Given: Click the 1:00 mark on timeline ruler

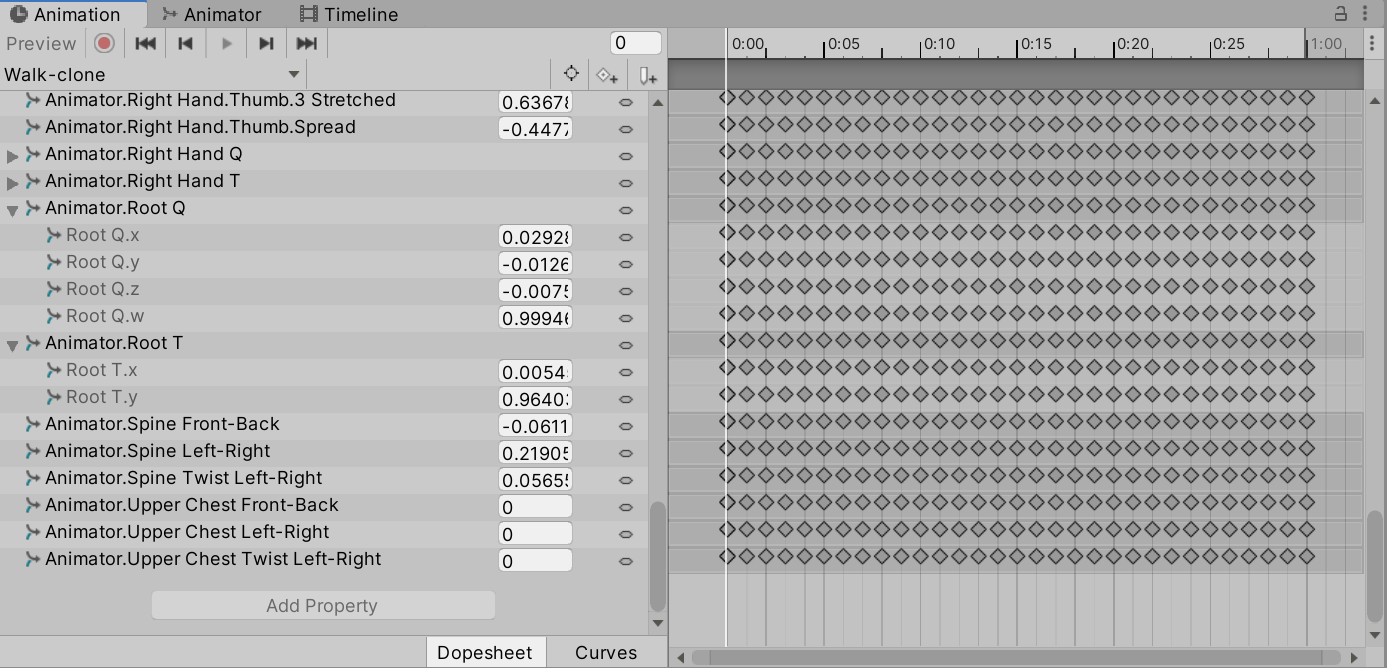Looking at the screenshot, I should pyautogui.click(x=1326, y=43).
